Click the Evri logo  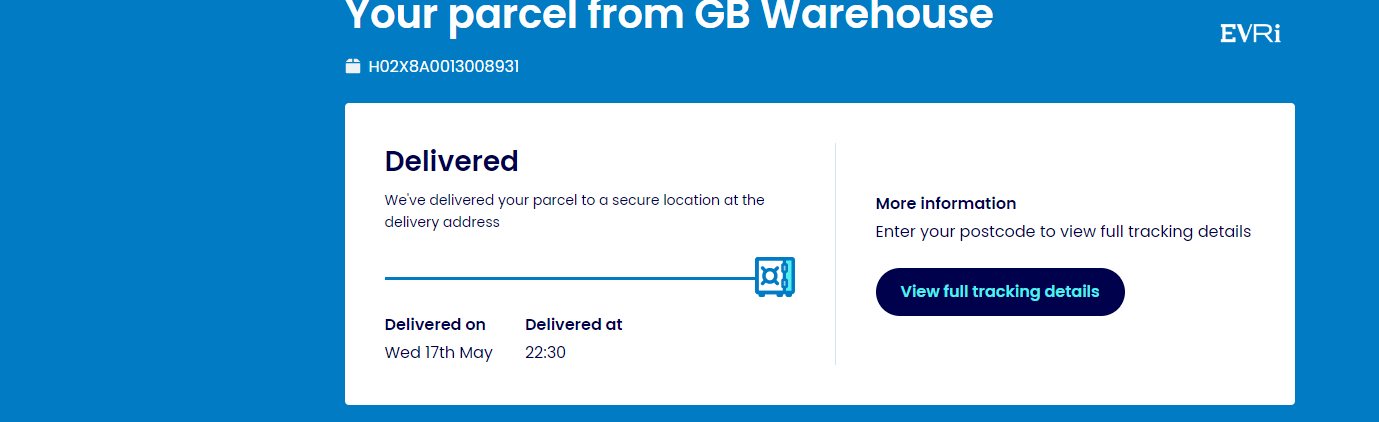[1250, 34]
